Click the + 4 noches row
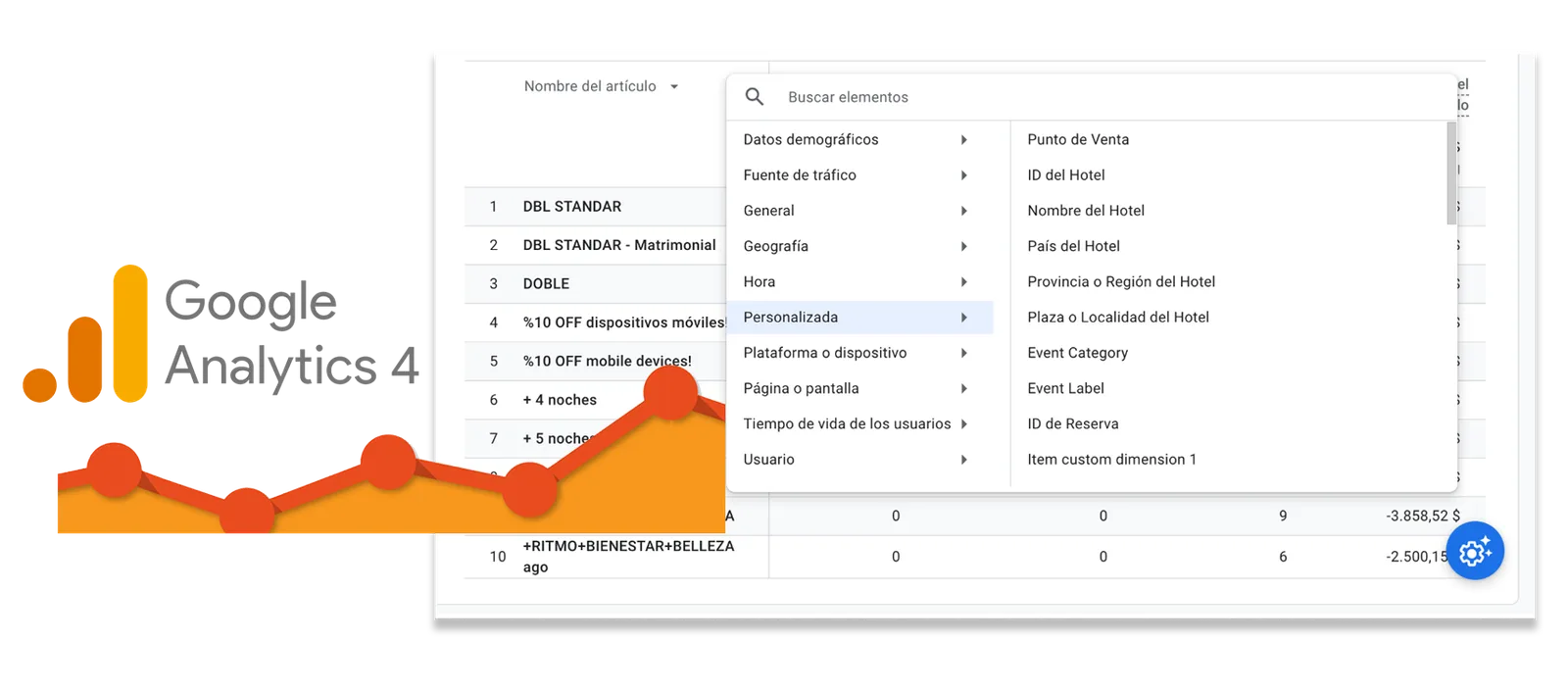1568x690 pixels. (560, 400)
